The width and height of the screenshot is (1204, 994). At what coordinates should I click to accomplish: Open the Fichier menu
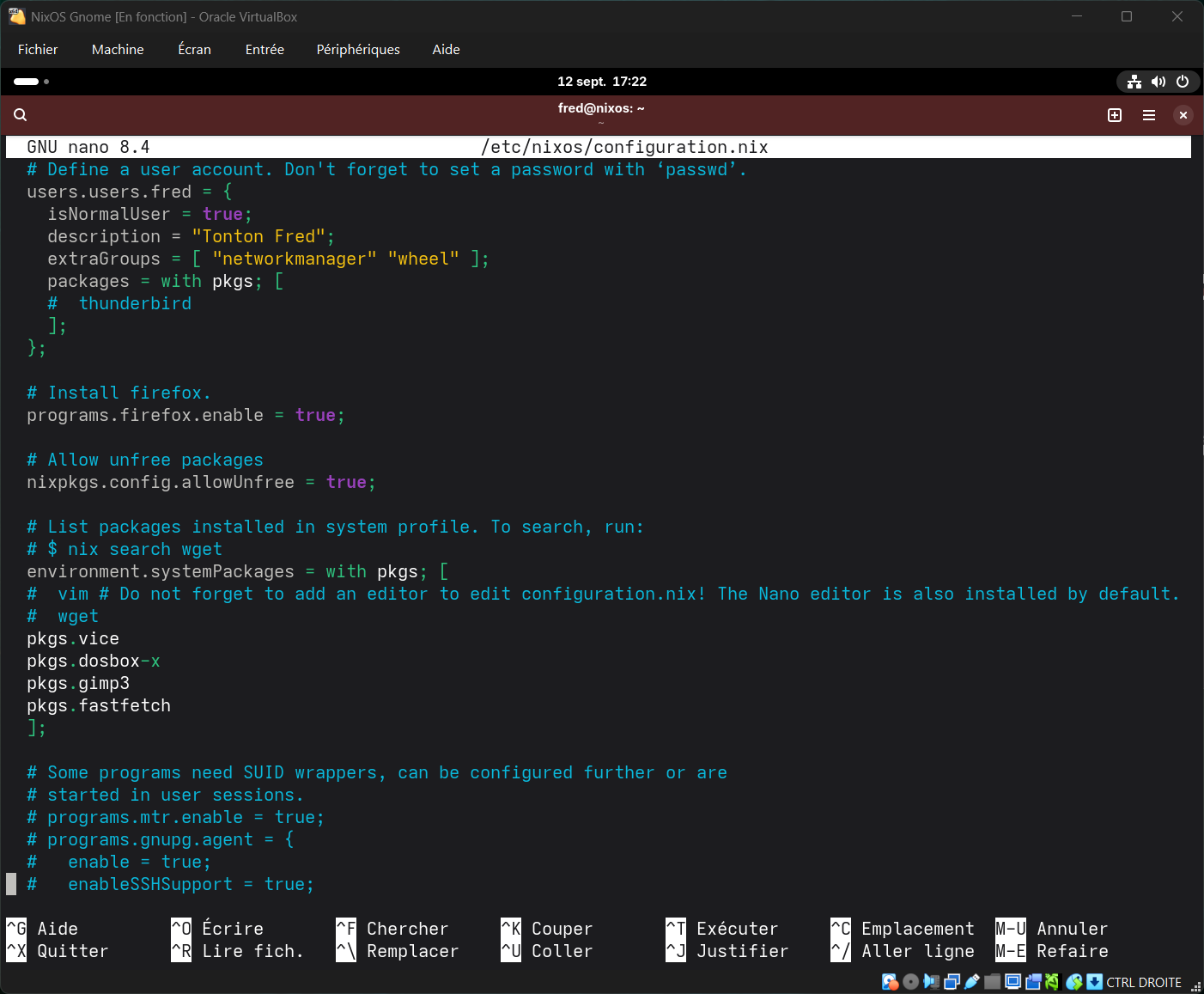tap(38, 50)
